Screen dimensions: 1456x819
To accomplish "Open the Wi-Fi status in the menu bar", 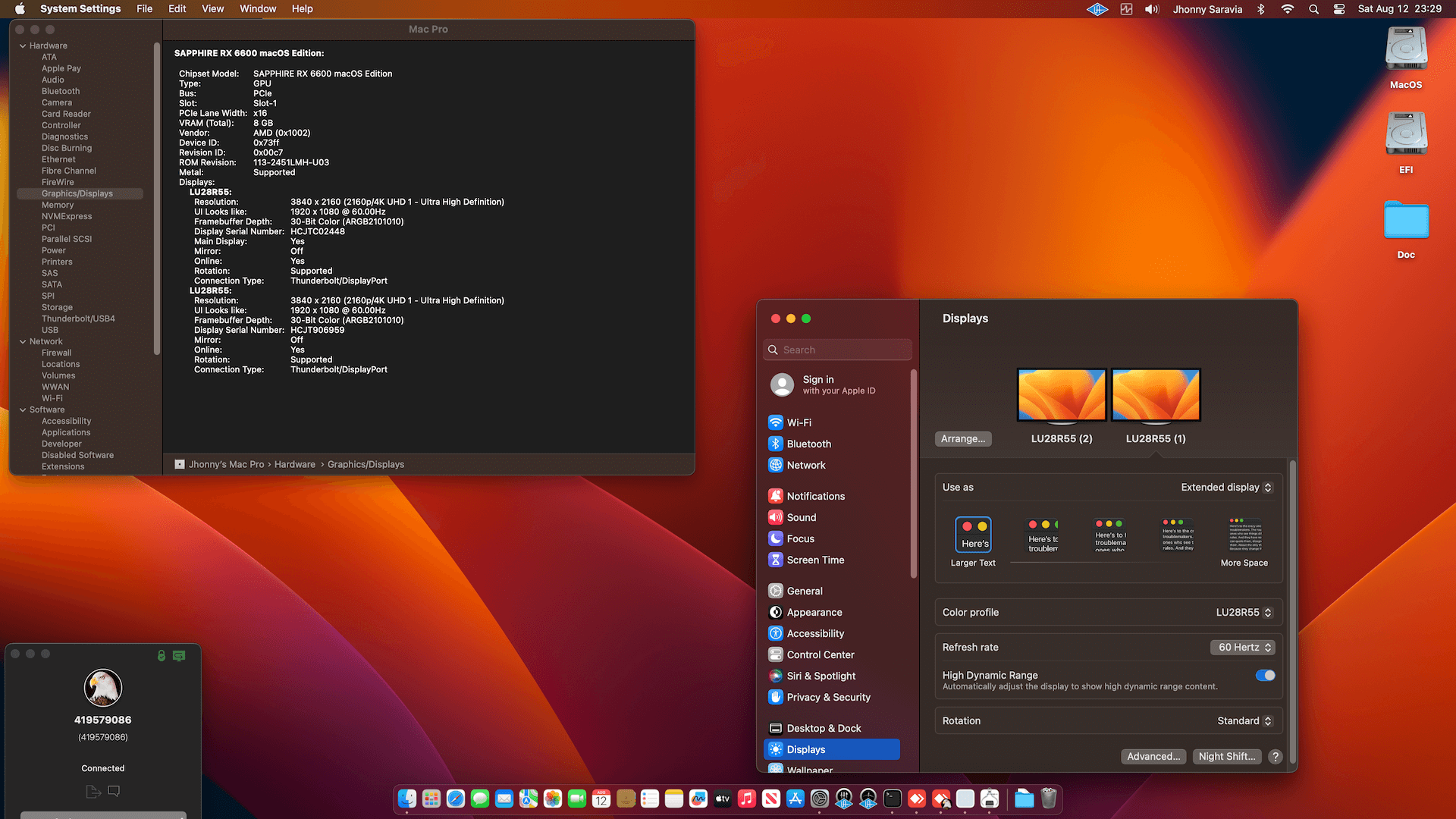I will tap(1288, 9).
